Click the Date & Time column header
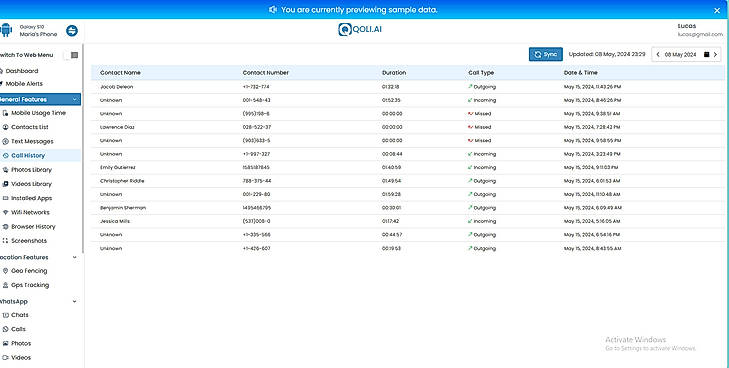 [x=580, y=73]
